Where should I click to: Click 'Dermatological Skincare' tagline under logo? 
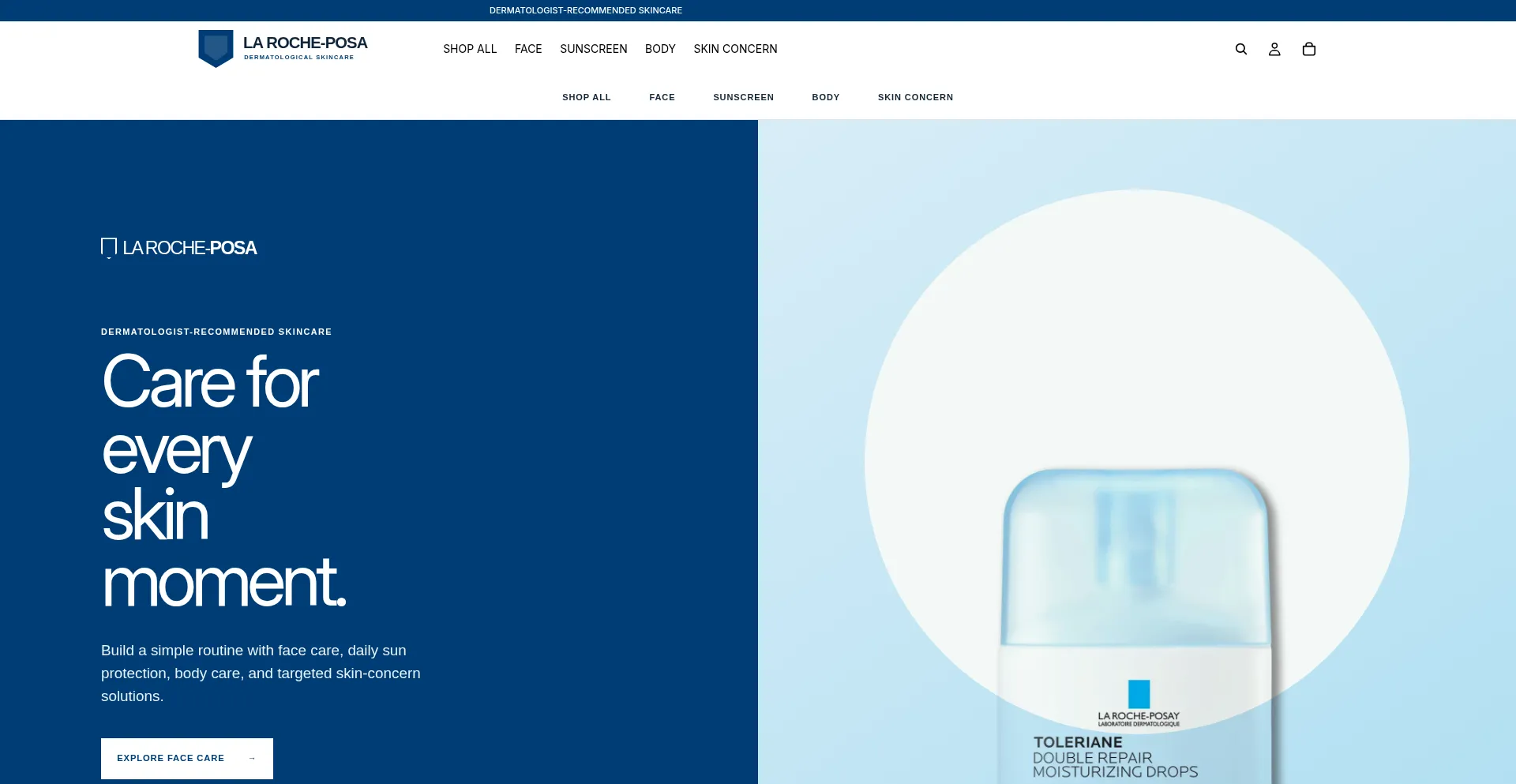pos(298,58)
